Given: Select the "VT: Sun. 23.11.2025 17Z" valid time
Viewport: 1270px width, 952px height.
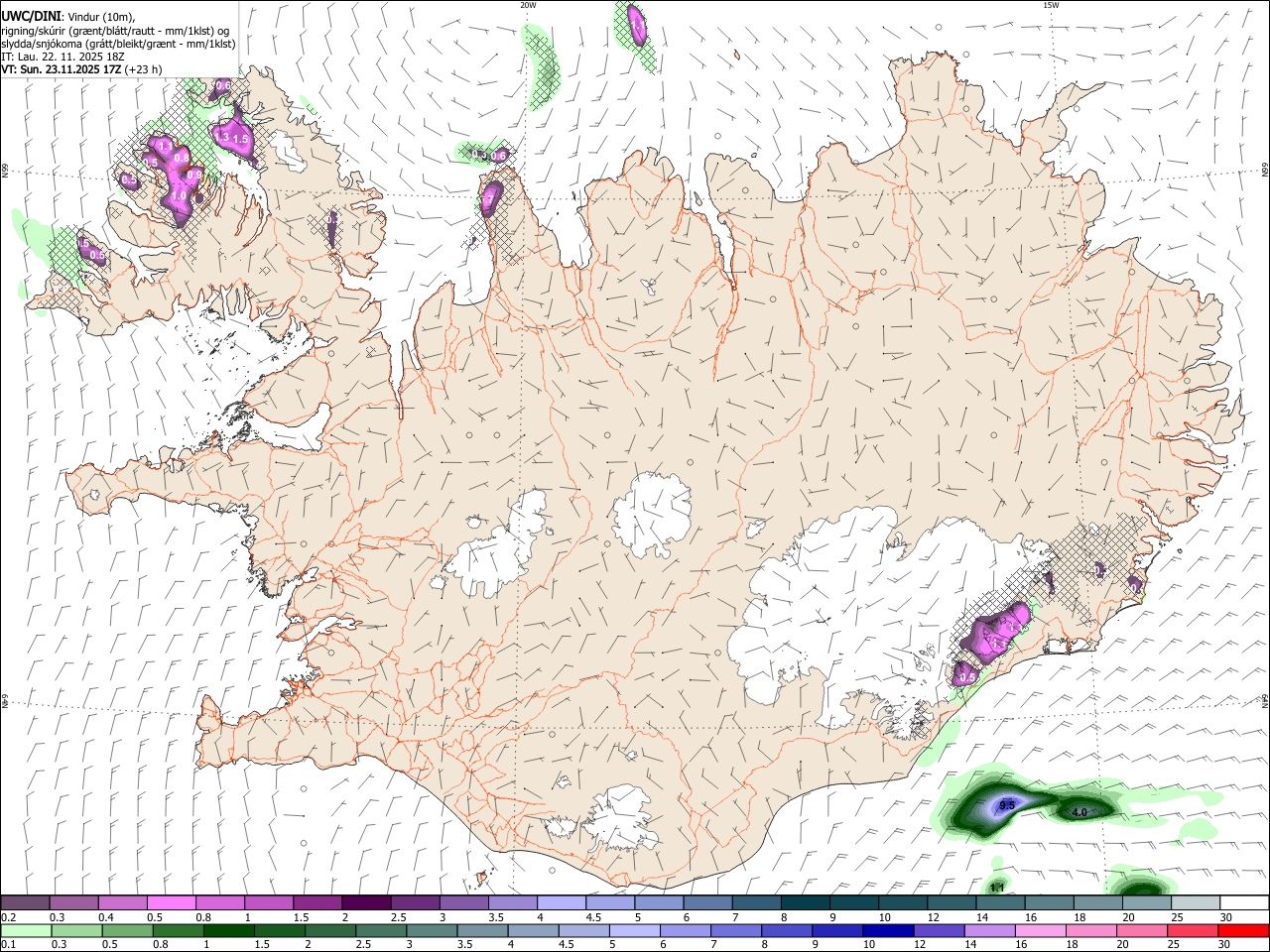Looking at the screenshot, I should (x=61, y=69).
